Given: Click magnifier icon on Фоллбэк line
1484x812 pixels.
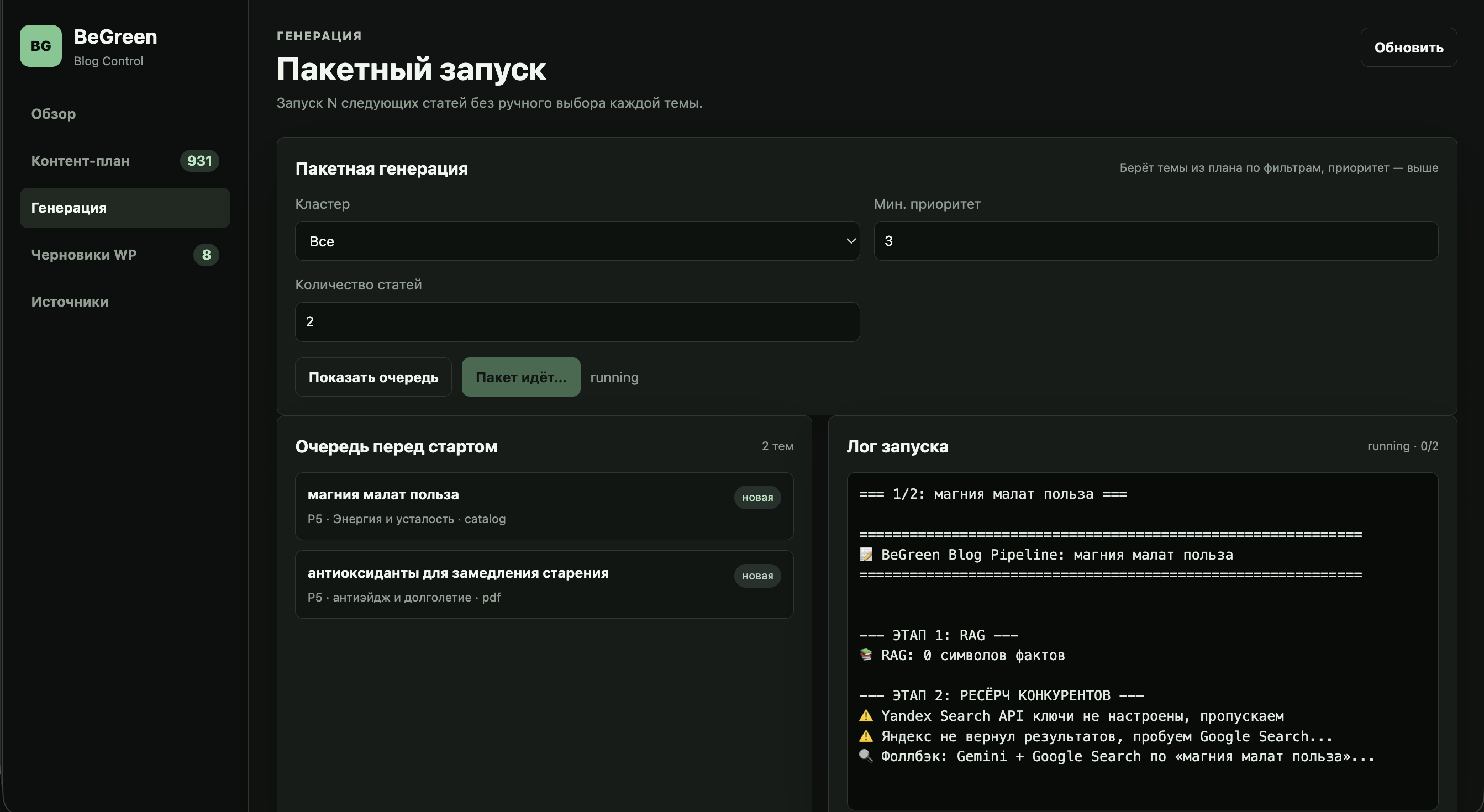Looking at the screenshot, I should point(866,756).
